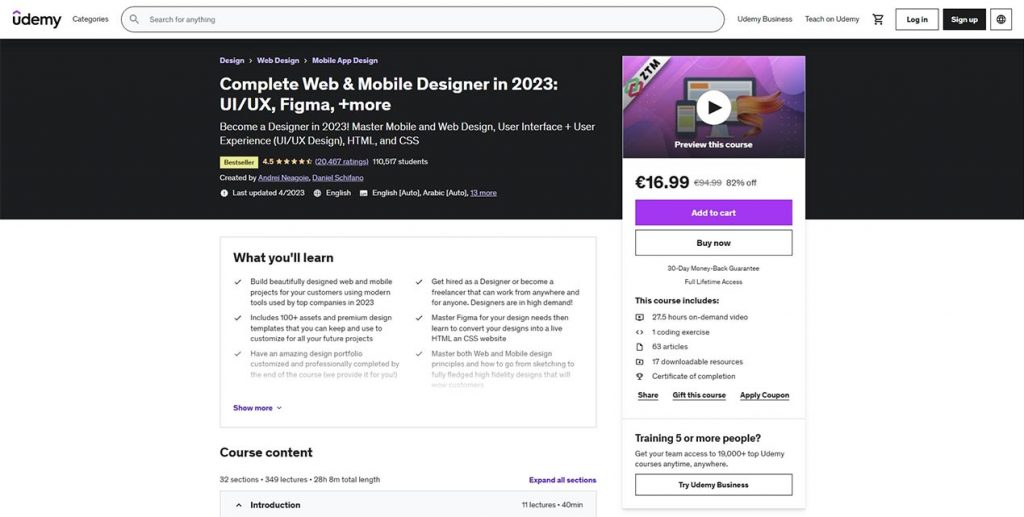Click the closed captions icon

click(364, 193)
